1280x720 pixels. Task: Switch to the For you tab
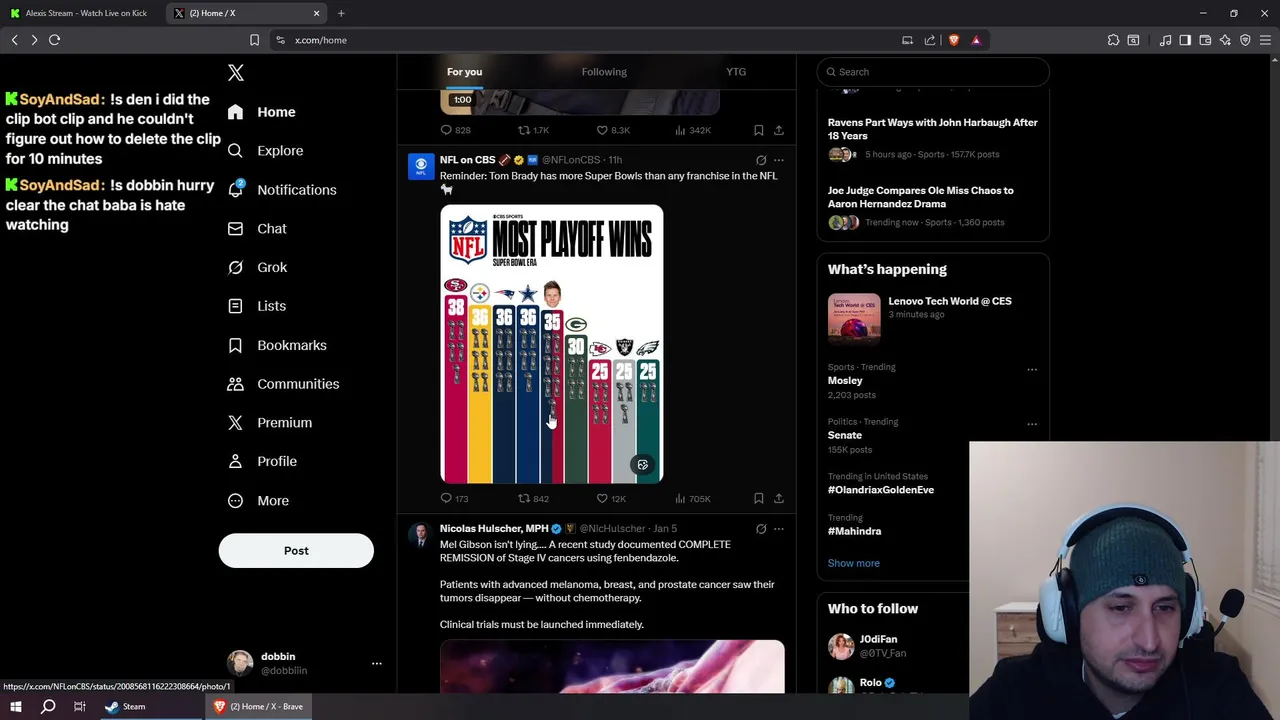[x=464, y=72]
